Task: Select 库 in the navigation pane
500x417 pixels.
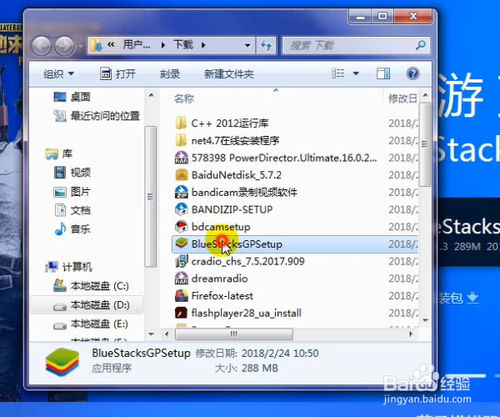Action: [67, 154]
